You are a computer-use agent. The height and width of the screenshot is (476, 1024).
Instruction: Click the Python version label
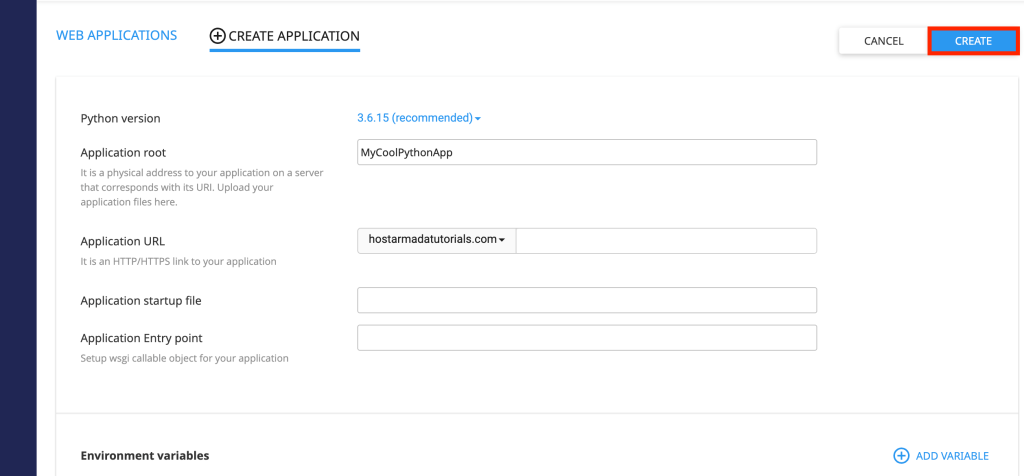[x=120, y=119]
